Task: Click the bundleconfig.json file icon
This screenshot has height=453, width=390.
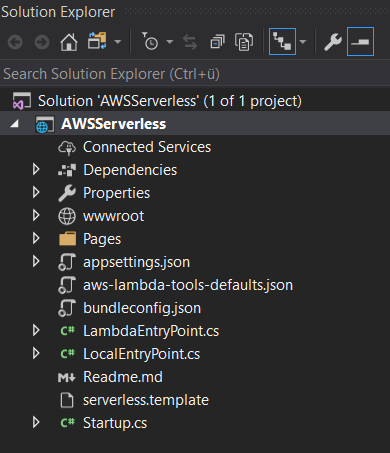Action: (67, 308)
